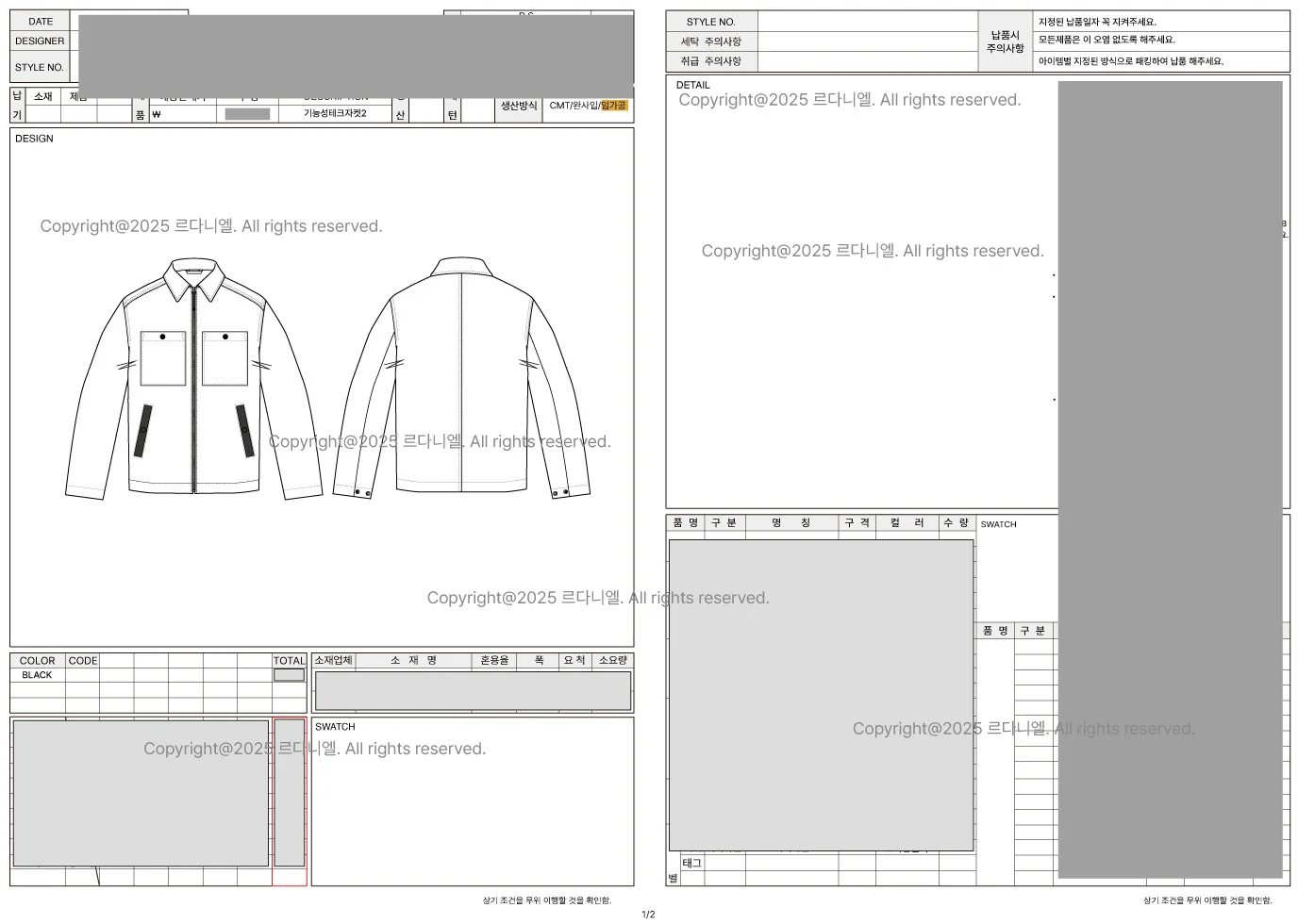This screenshot has width=1298, height=924.
Task: Select the right chest pocket on front jacket
Action: click(x=225, y=358)
